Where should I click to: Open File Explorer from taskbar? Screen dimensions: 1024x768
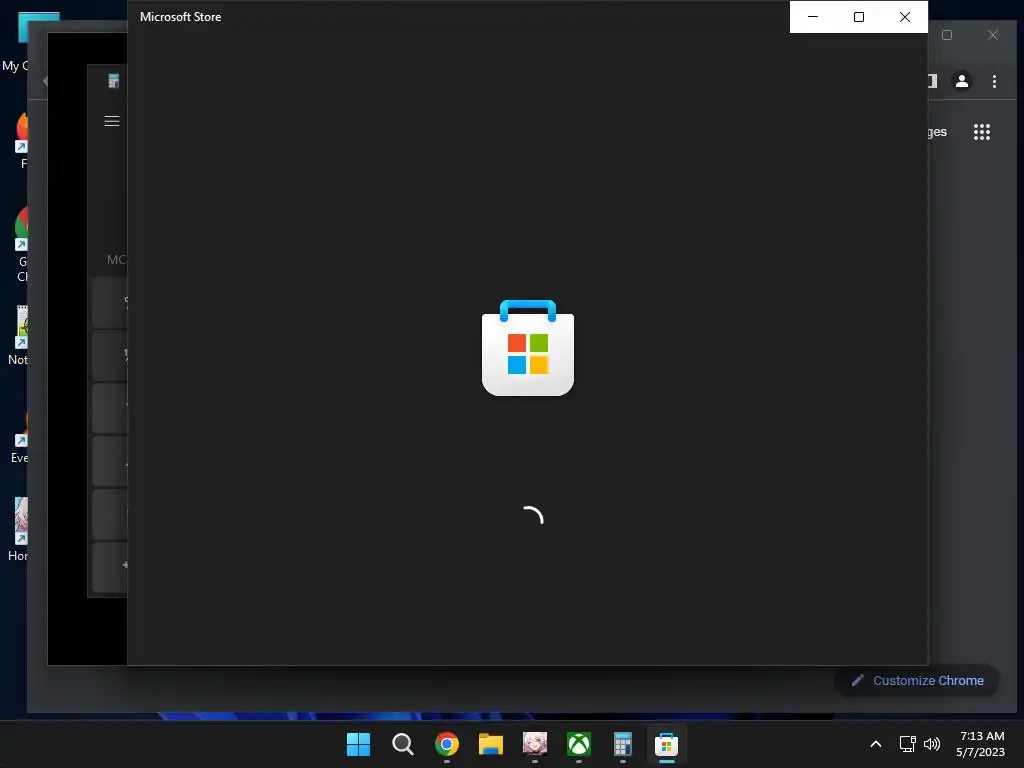point(490,744)
